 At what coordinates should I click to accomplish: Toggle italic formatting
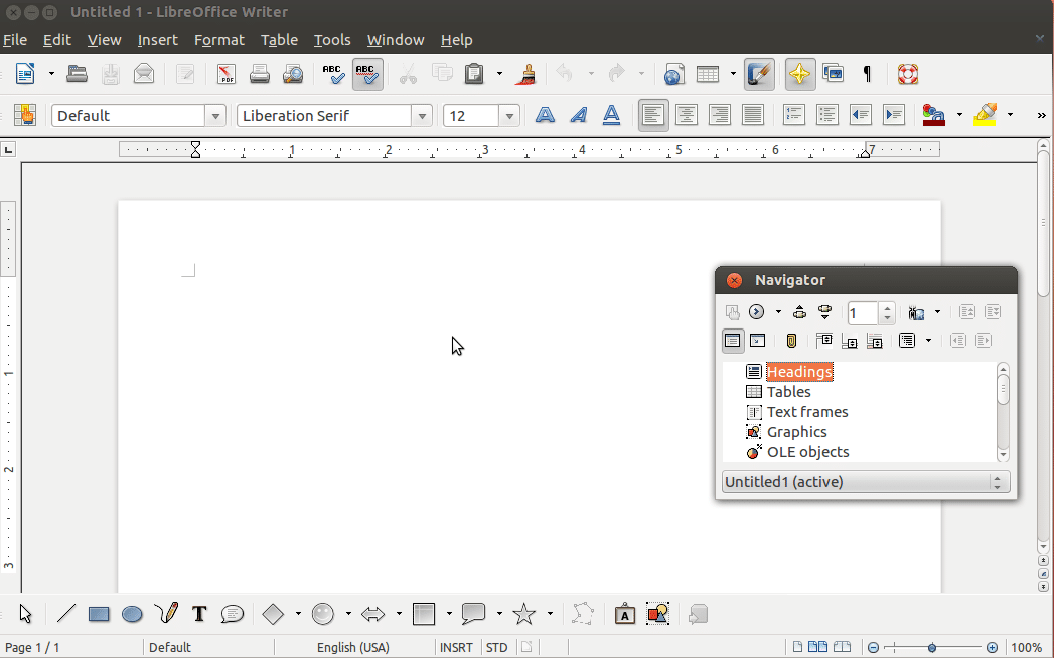[578, 115]
